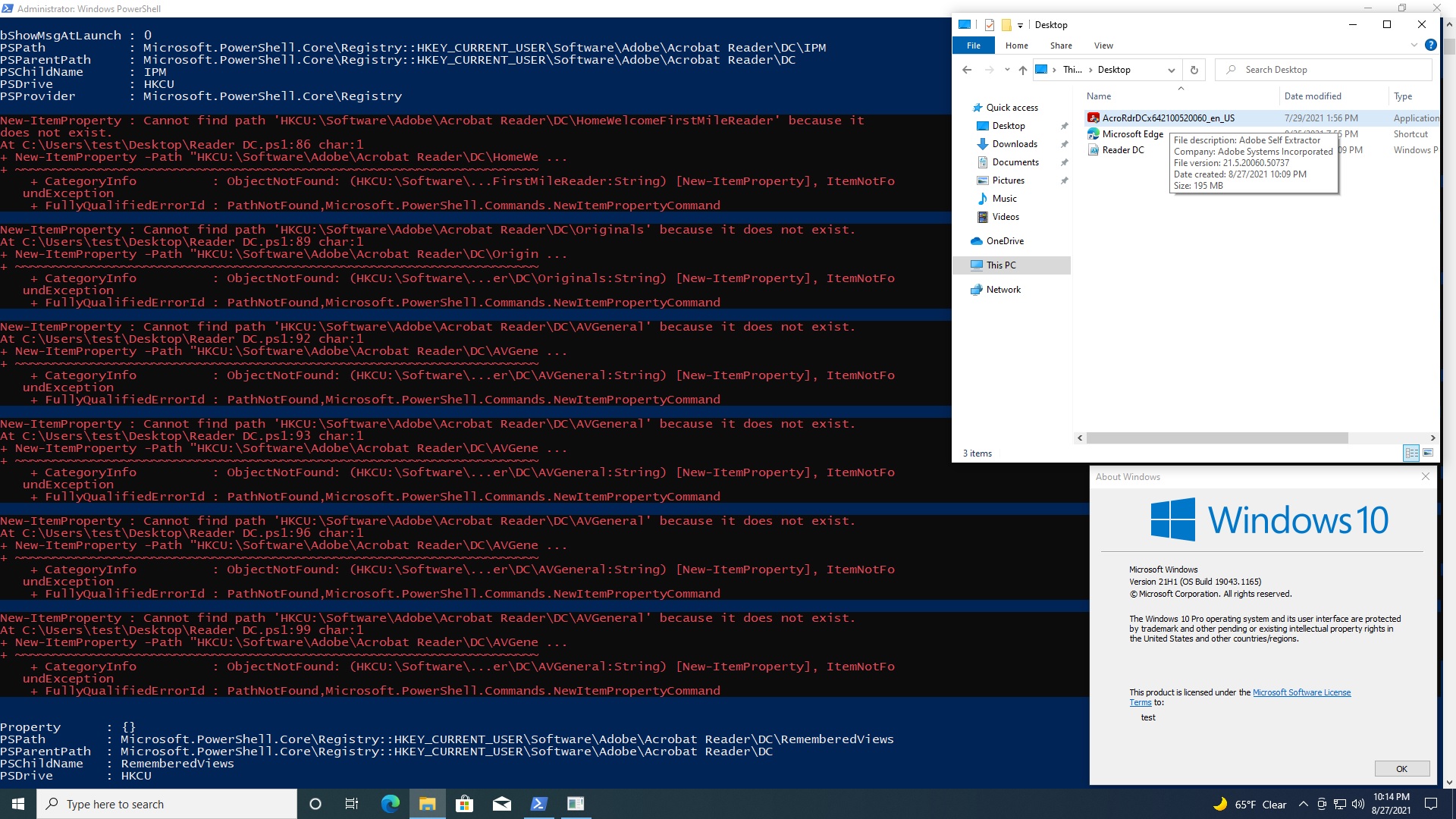1456x819 pixels.
Task: Open the address bar history dropdown
Action: [1172, 70]
